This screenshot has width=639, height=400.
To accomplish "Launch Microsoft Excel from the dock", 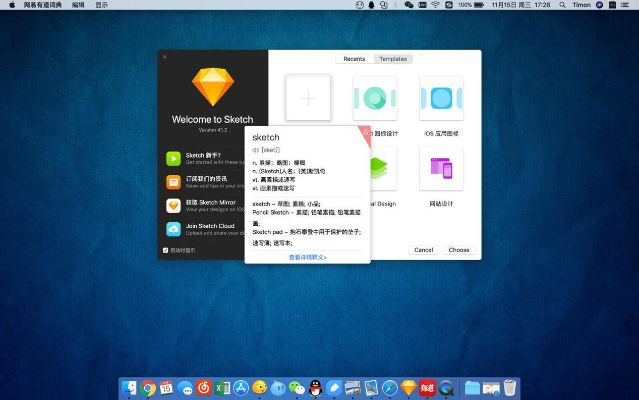I will pyautogui.click(x=223, y=388).
